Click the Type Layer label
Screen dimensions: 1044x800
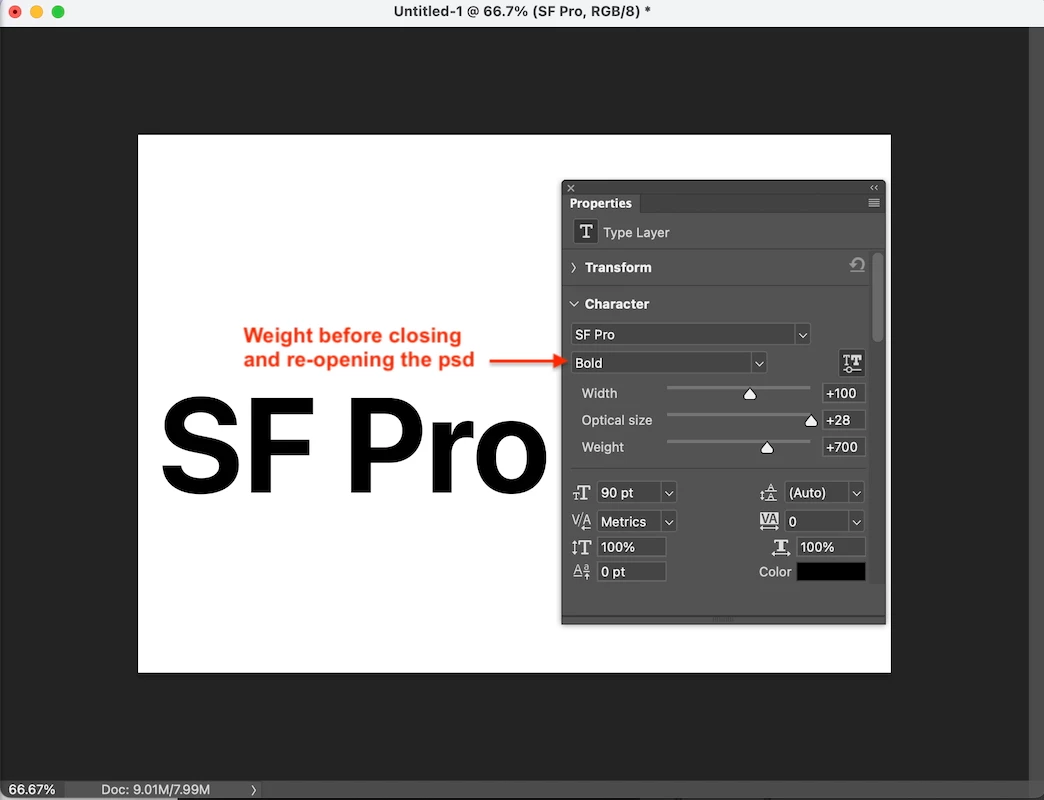[636, 232]
